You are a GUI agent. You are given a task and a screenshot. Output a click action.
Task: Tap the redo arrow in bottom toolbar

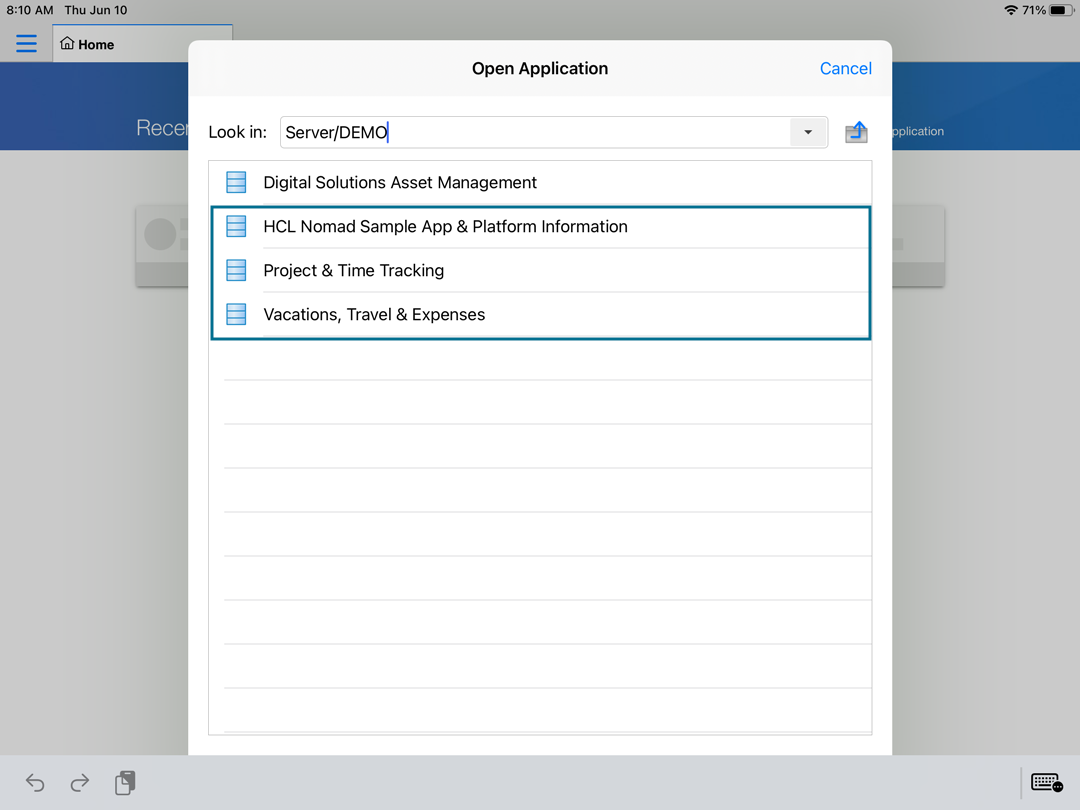tap(80, 782)
